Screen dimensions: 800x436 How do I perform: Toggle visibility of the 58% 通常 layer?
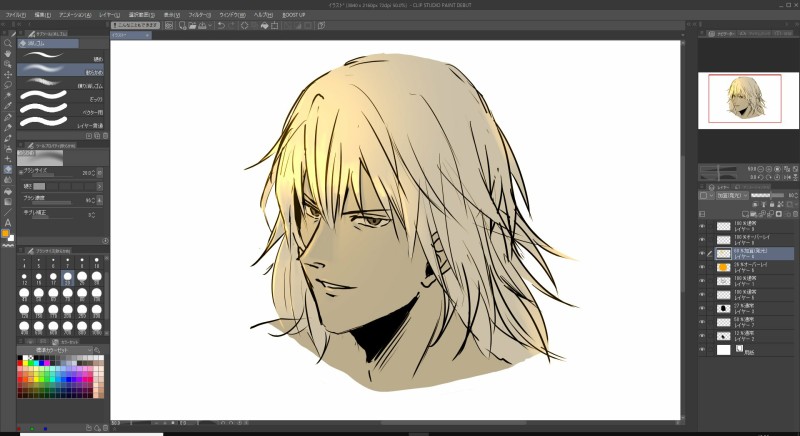702,322
